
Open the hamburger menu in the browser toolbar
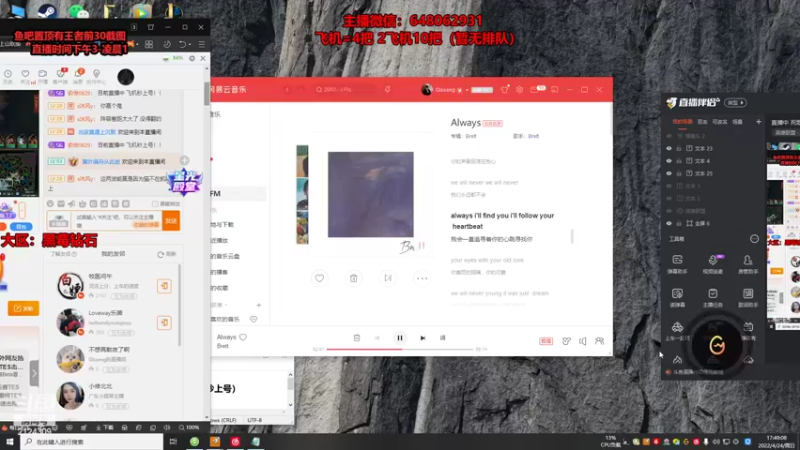pos(202,44)
